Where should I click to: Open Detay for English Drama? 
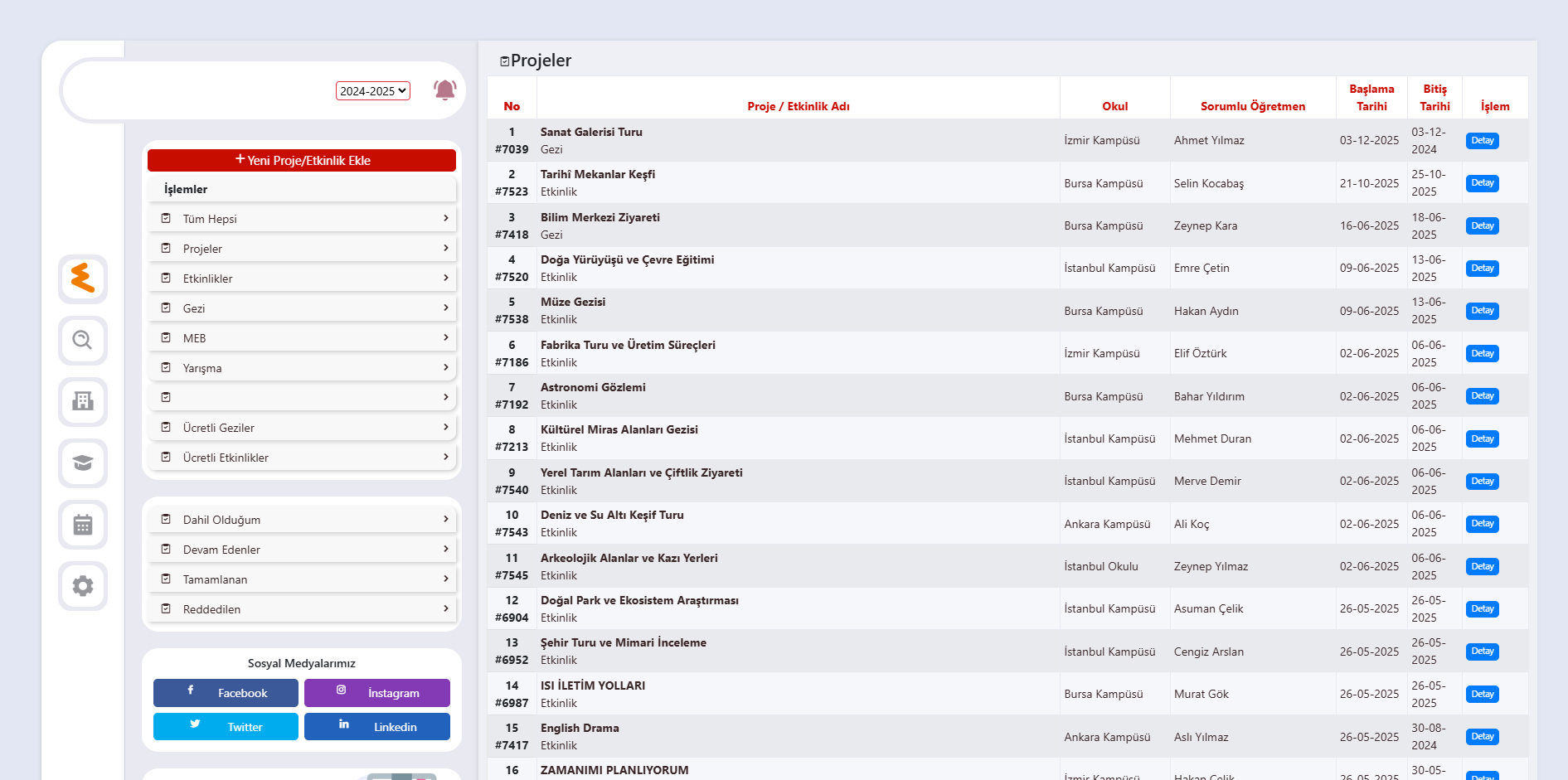click(x=1482, y=737)
